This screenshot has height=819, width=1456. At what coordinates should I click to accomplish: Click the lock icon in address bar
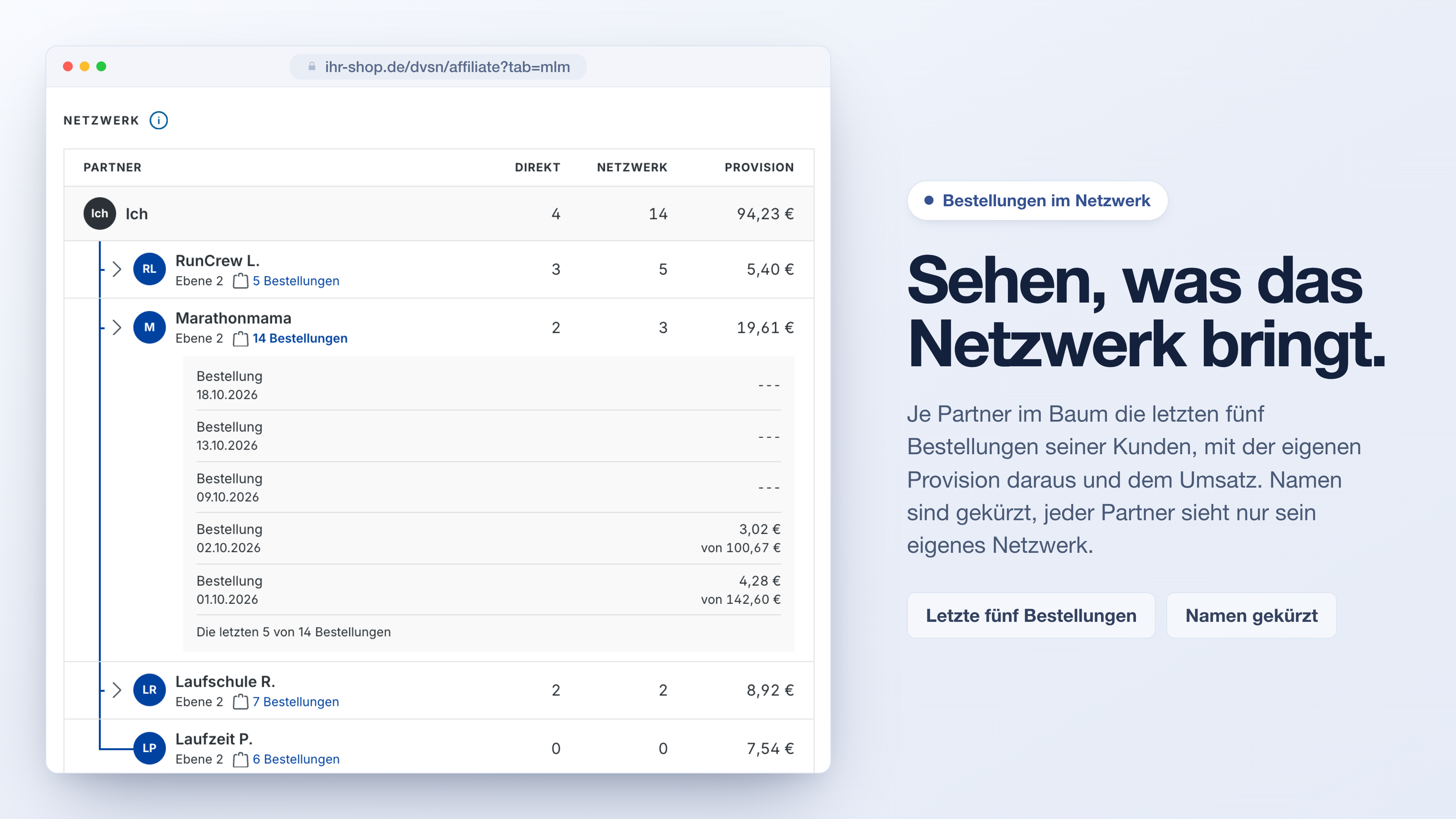[x=311, y=67]
